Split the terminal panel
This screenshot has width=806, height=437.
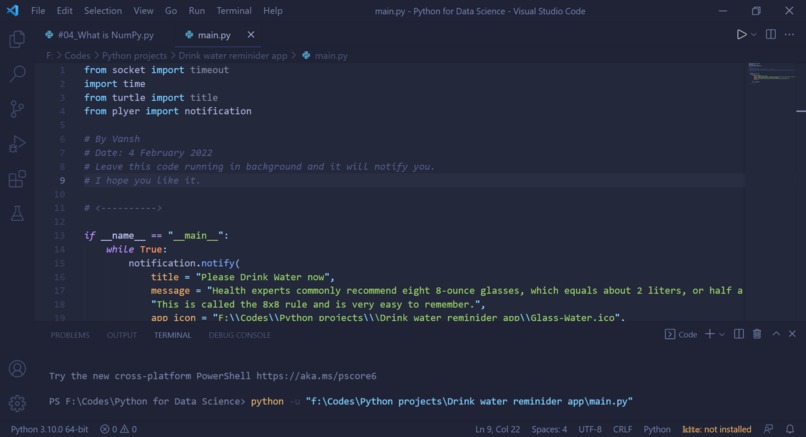pos(739,334)
